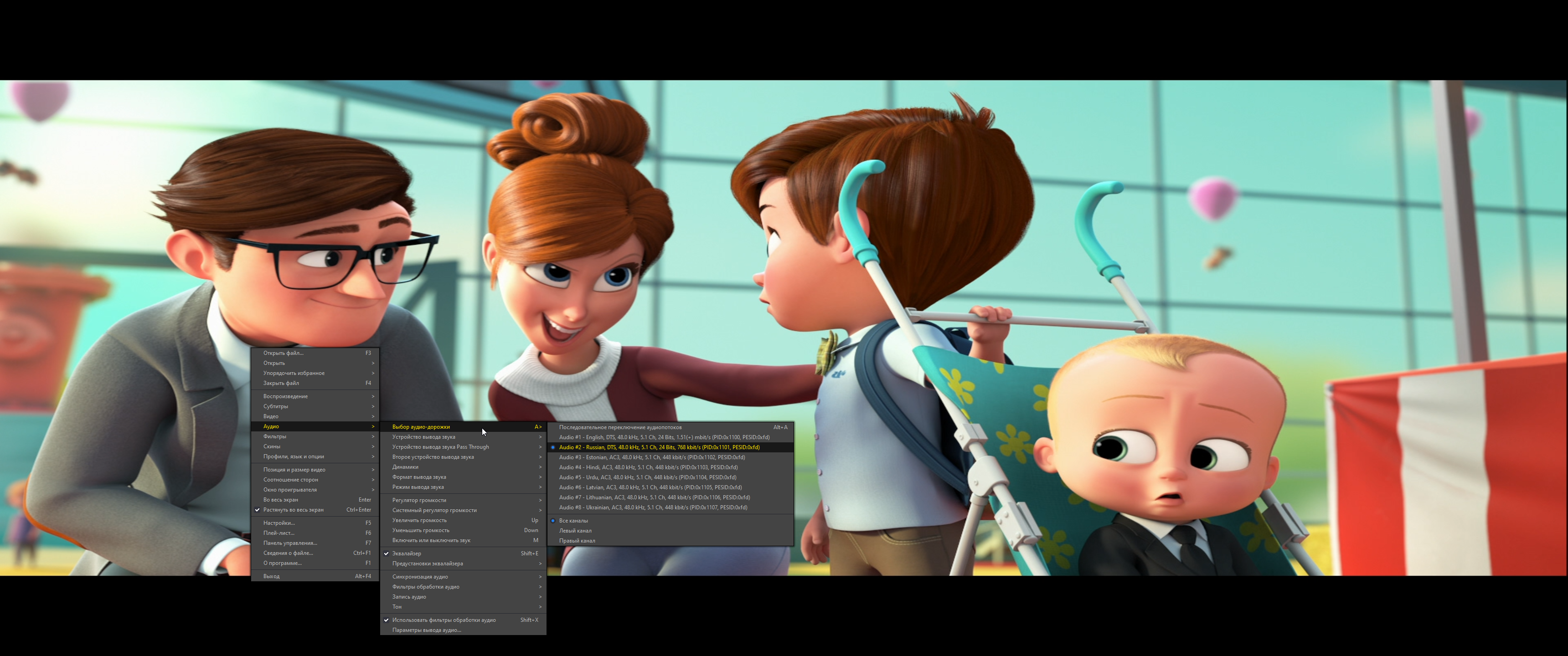The width and height of the screenshot is (1568, 656).
Task: Open 'Параметры вывода аудио...' dialog
Action: point(426,630)
